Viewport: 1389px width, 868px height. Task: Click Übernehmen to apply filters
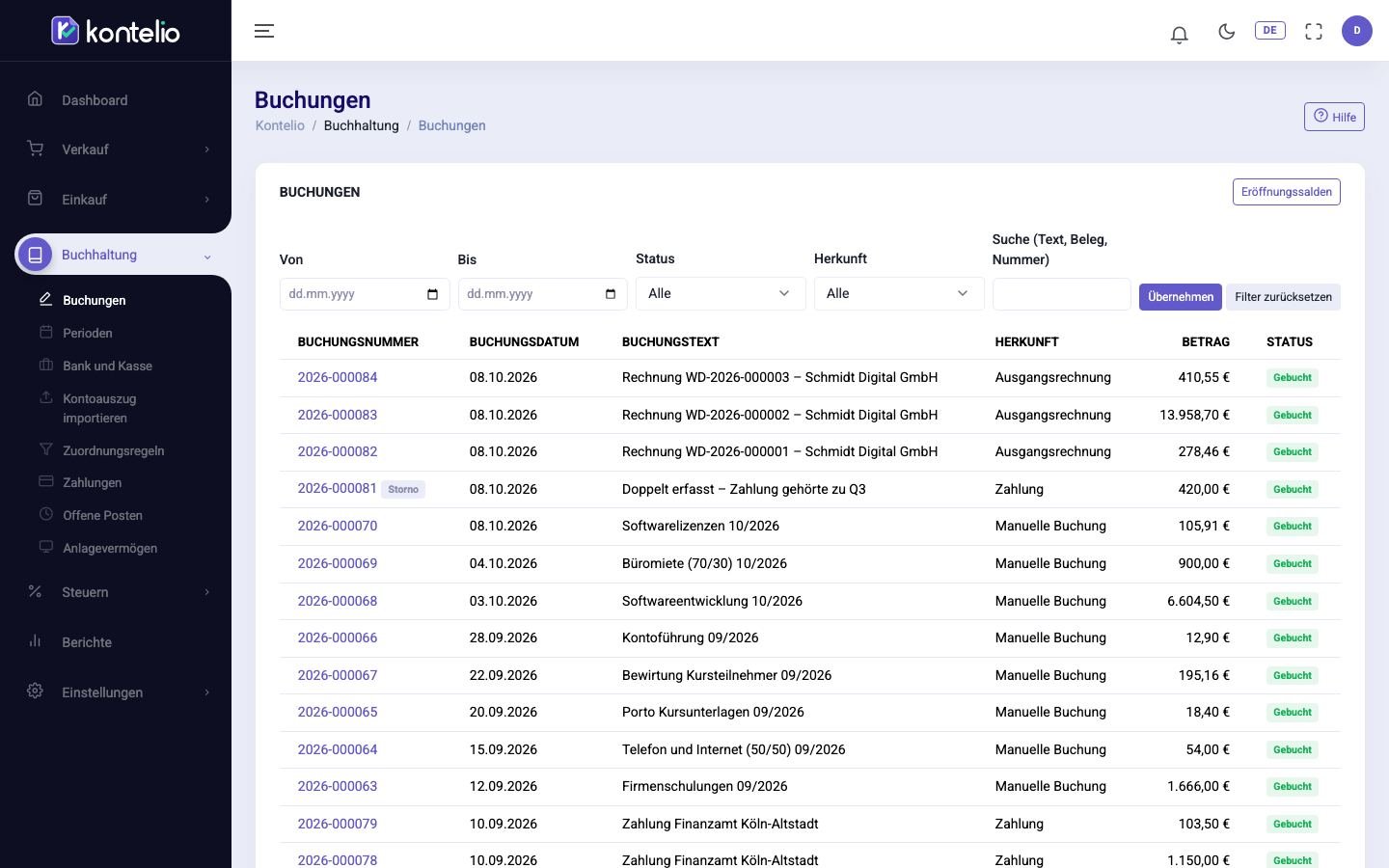(1181, 297)
